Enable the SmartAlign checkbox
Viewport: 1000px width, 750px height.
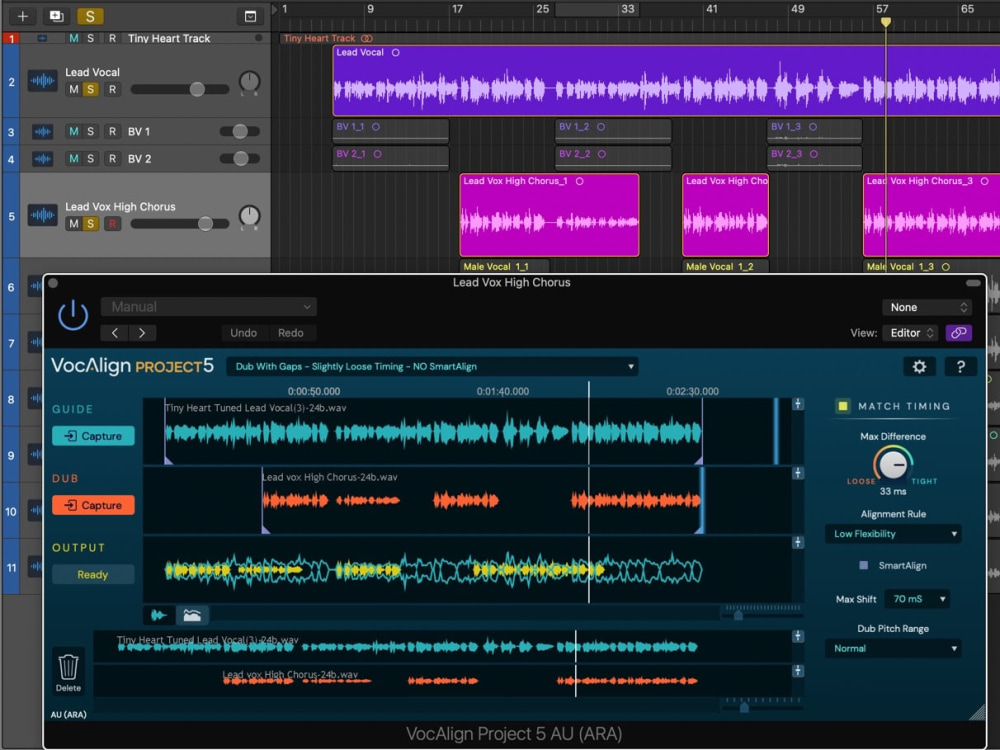pos(864,566)
